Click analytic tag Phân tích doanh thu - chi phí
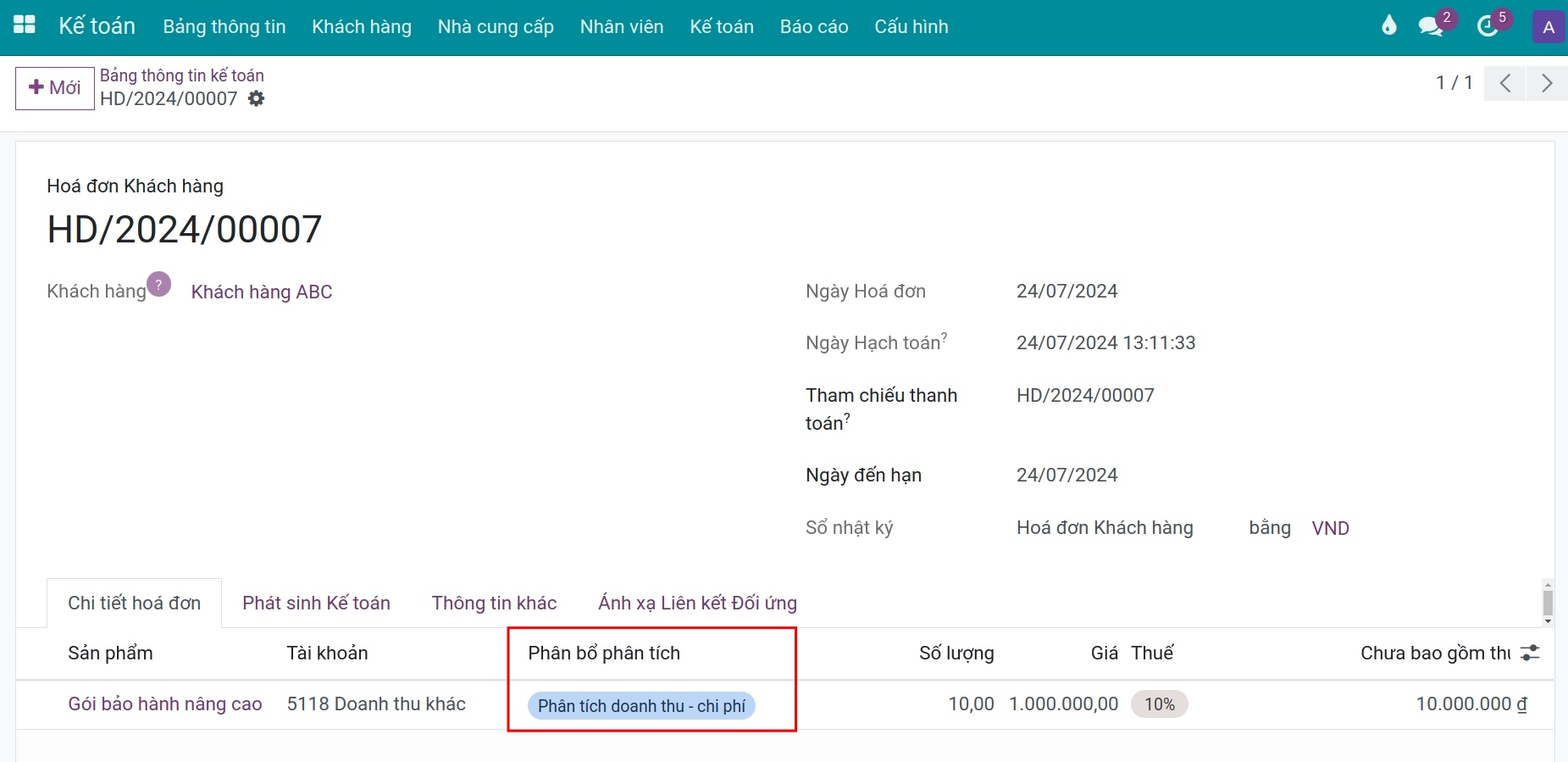This screenshot has height=762, width=1568. (641, 706)
